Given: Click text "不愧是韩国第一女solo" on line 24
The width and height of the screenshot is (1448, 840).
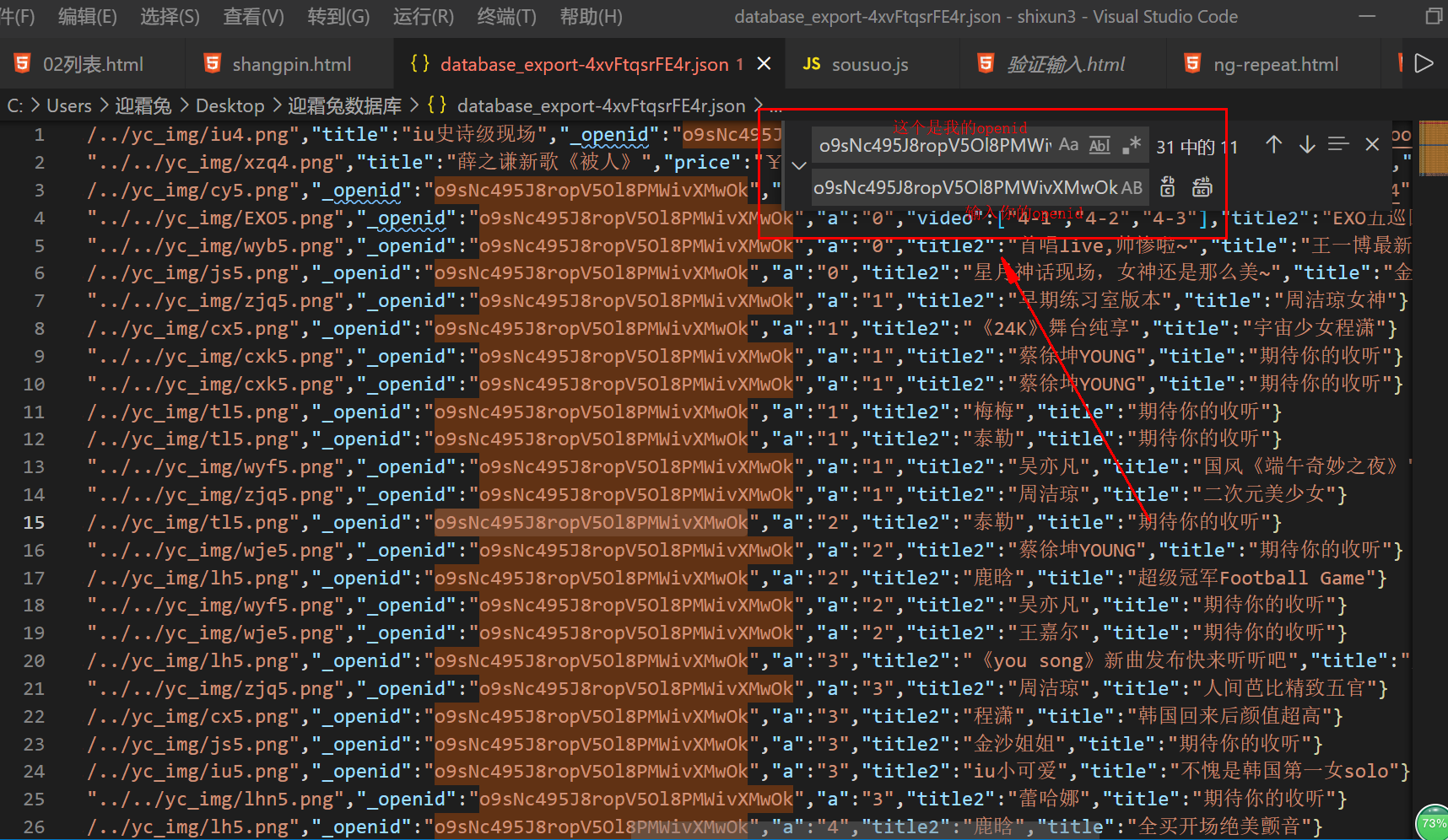Looking at the screenshot, I should click(1284, 772).
